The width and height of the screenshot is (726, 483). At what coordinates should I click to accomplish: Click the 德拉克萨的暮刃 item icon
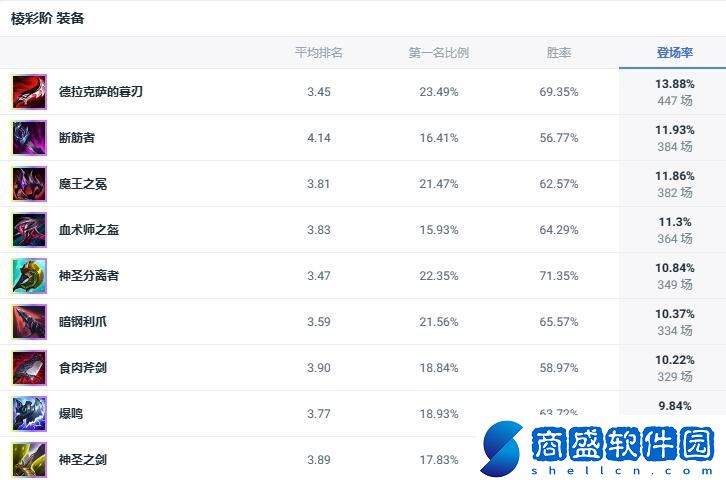[x=29, y=92]
